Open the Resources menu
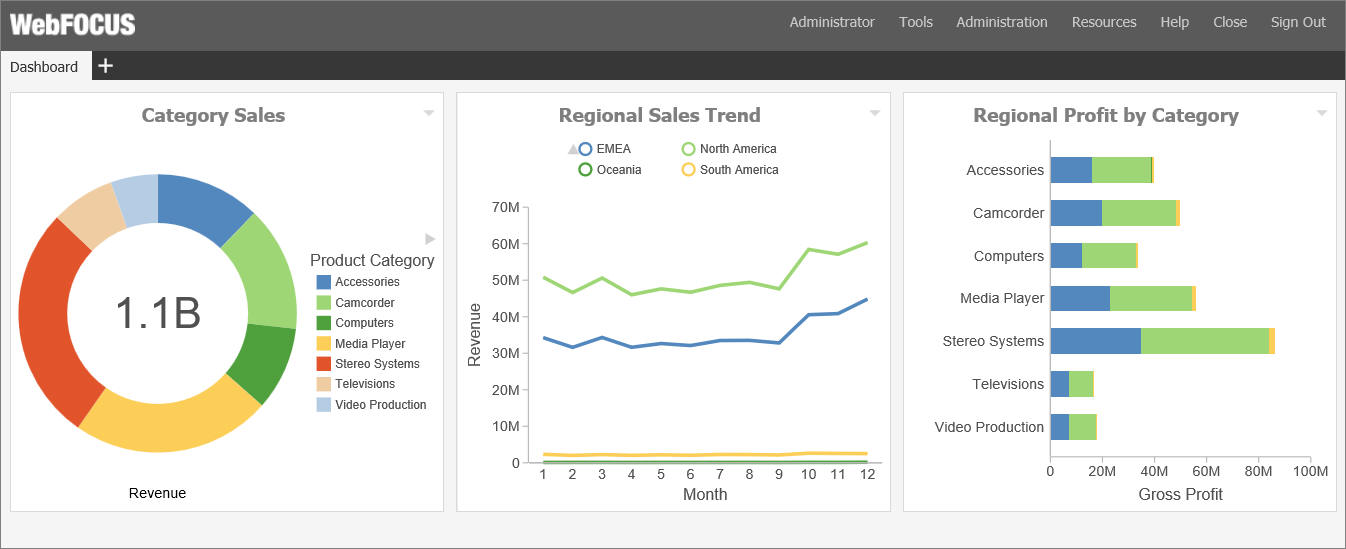Viewport: 1346px width, 549px height. click(x=1104, y=22)
